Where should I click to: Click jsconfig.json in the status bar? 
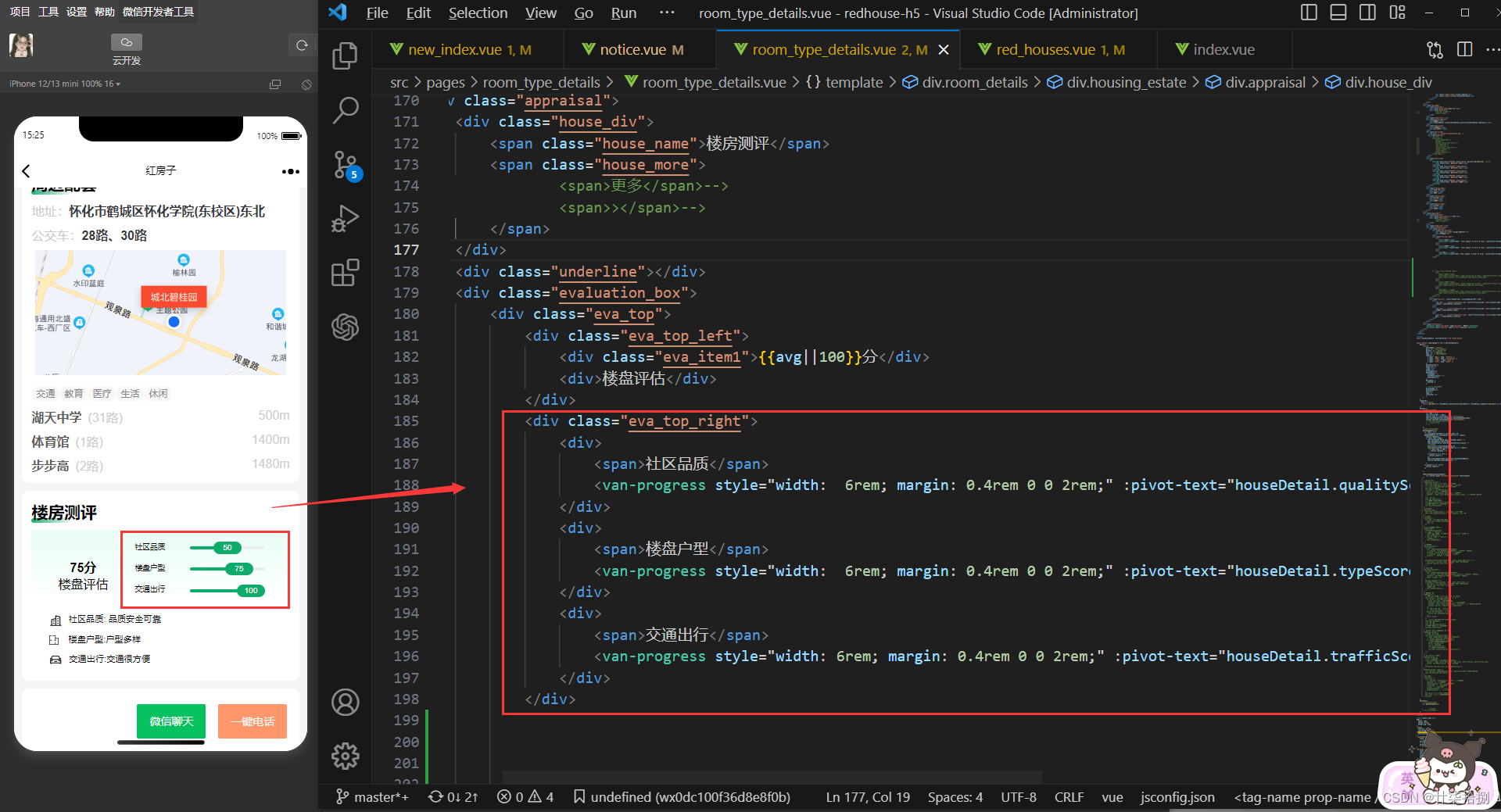[x=1177, y=797]
